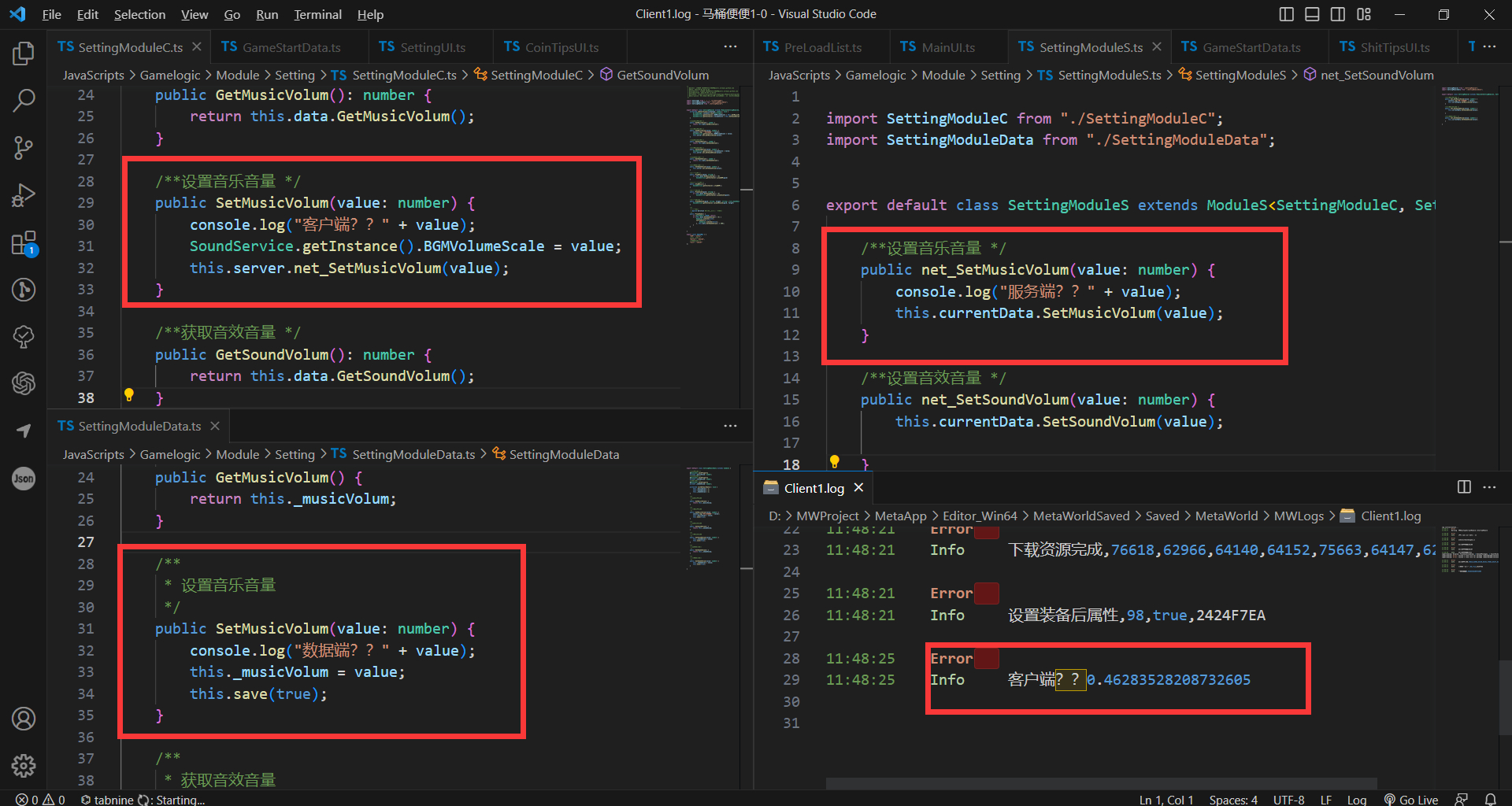The width and height of the screenshot is (1512, 806).
Task: Click lightbulb code action on line 38
Action: point(129,395)
